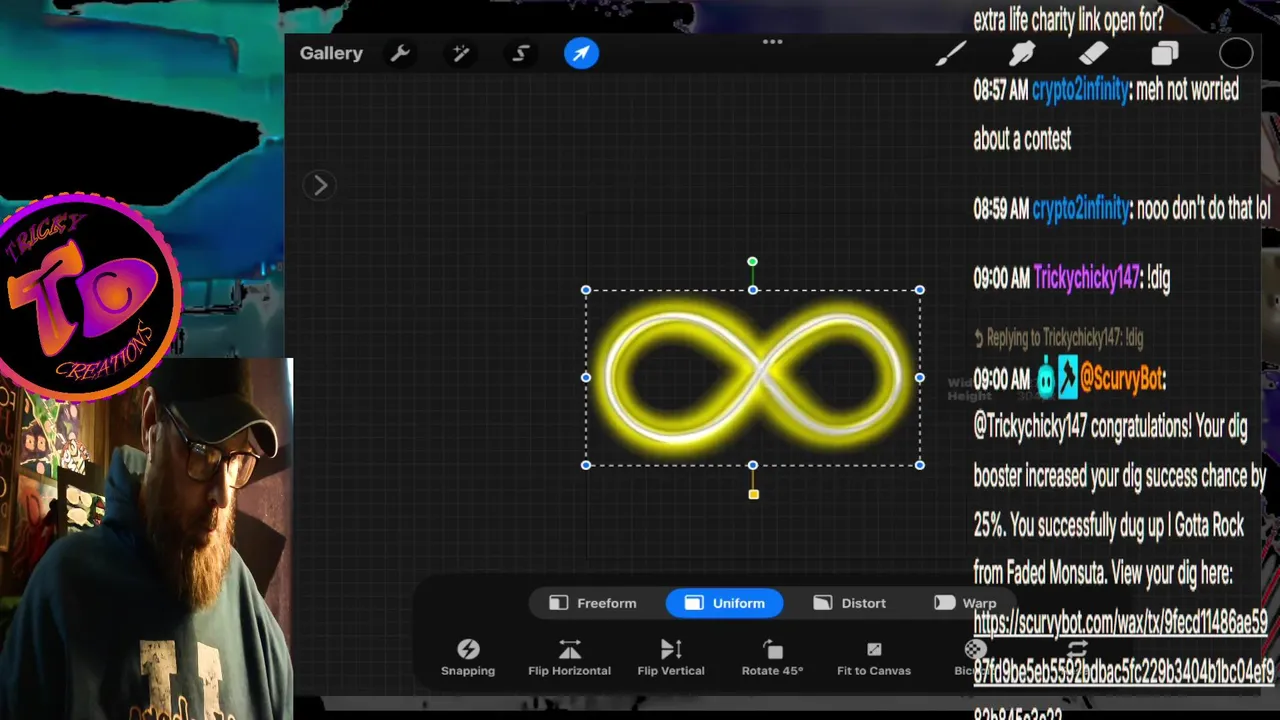Click the yellow bottom transform handle
1280x720 pixels.
click(x=753, y=494)
